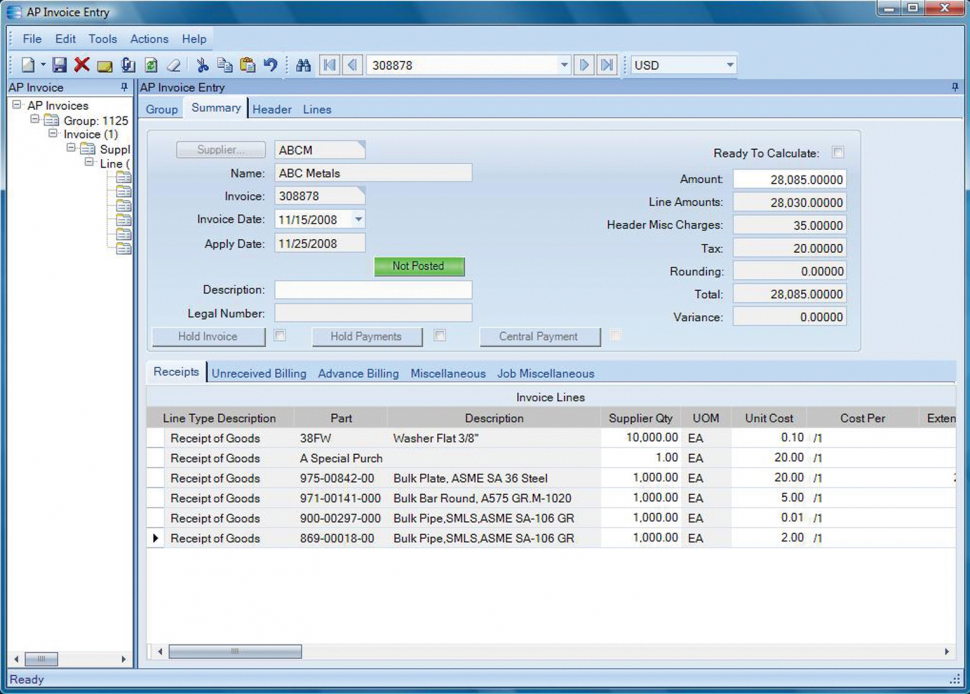Cut selection with the scissors icon
Viewport: 970px width, 694px height.
tap(202, 65)
